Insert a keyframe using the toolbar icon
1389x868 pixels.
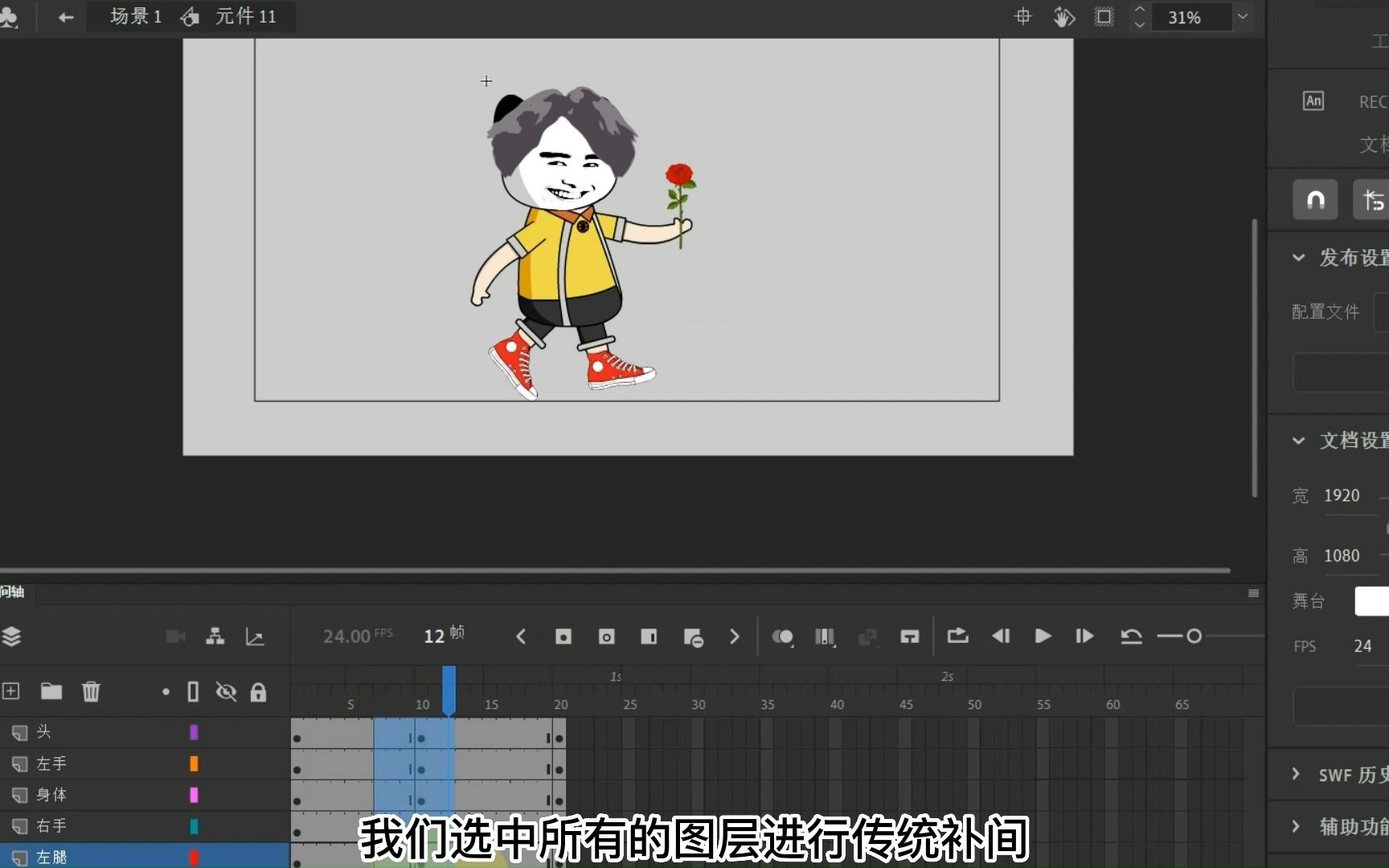point(563,636)
